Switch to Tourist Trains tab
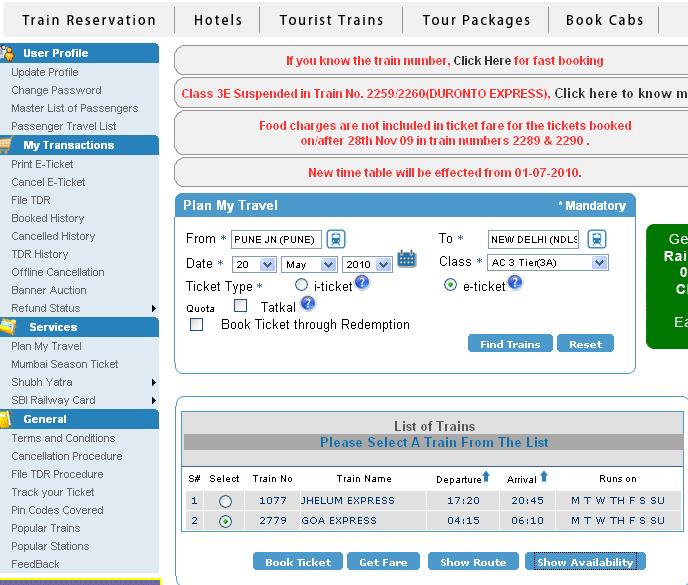688x585 pixels. pyautogui.click(x=331, y=20)
